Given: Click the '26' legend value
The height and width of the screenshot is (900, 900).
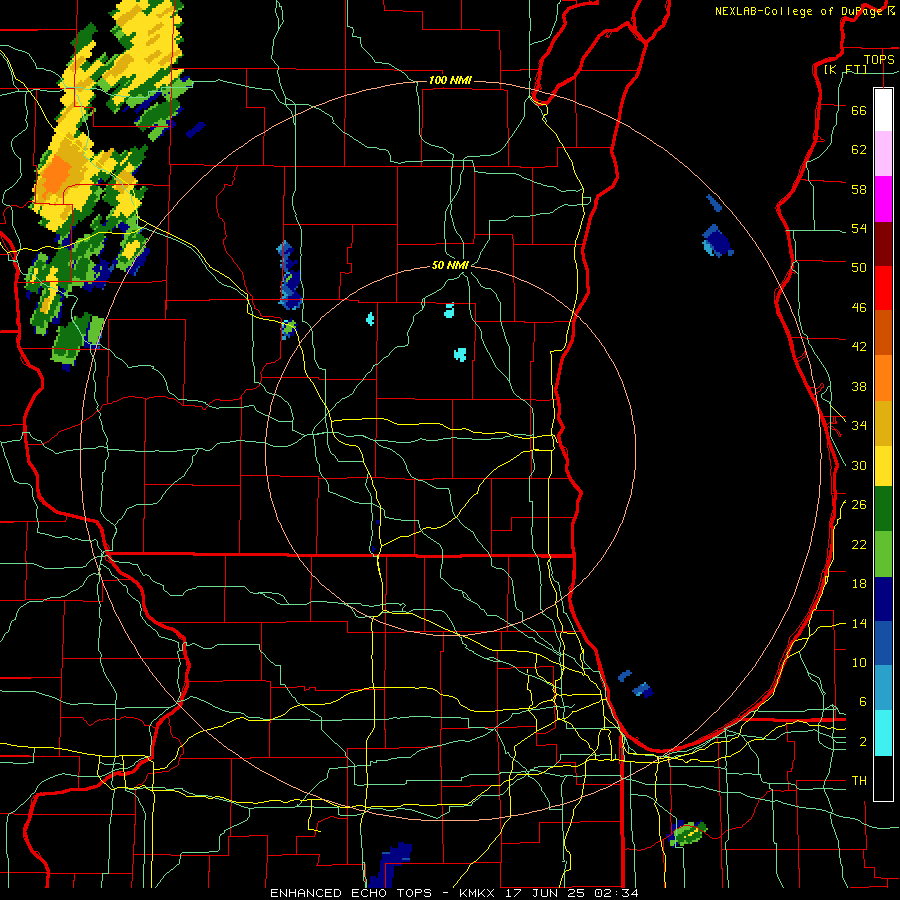Looking at the screenshot, I should [859, 505].
